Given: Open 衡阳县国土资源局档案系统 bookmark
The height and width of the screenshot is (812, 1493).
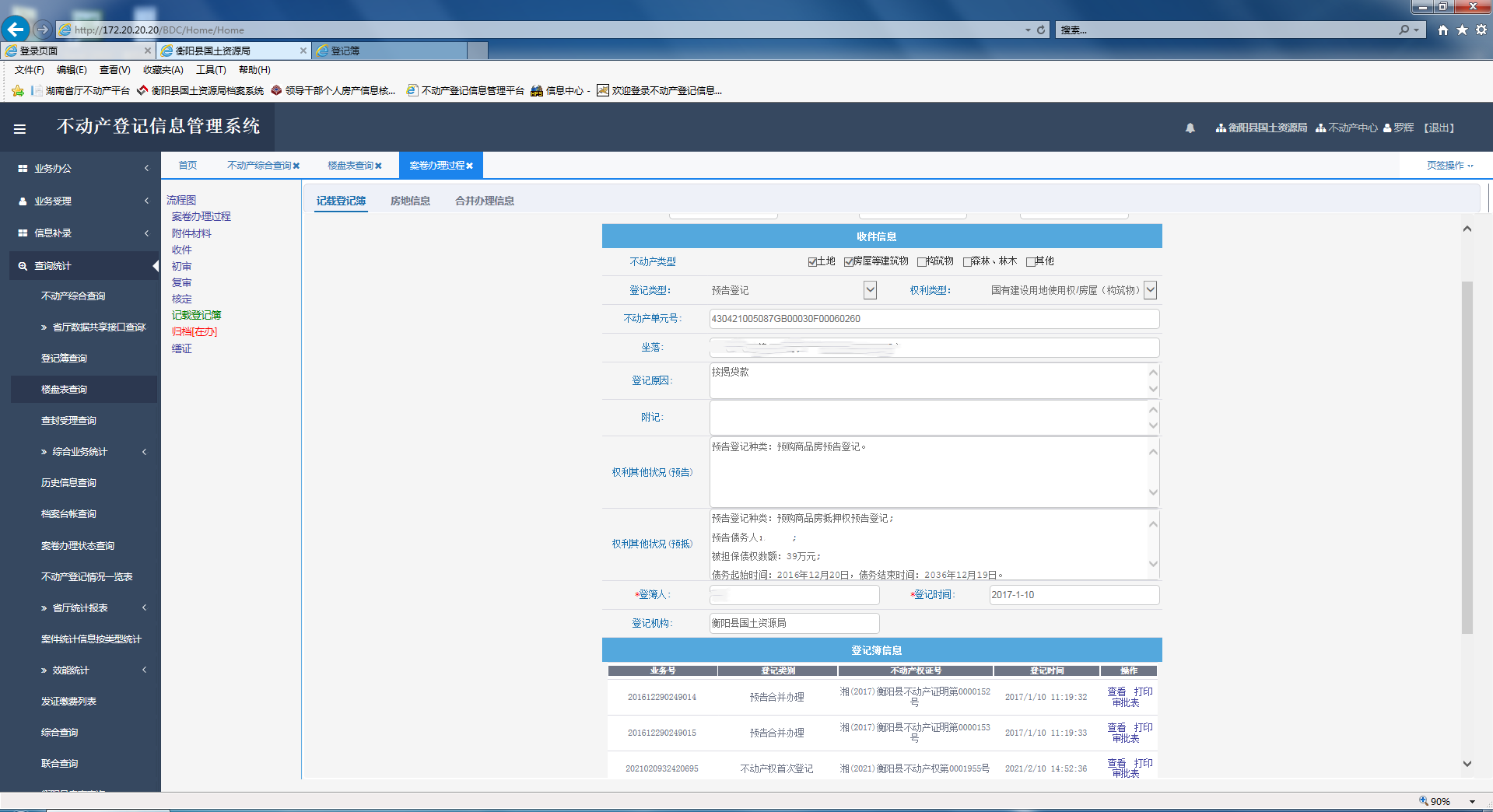Looking at the screenshot, I should (200, 91).
